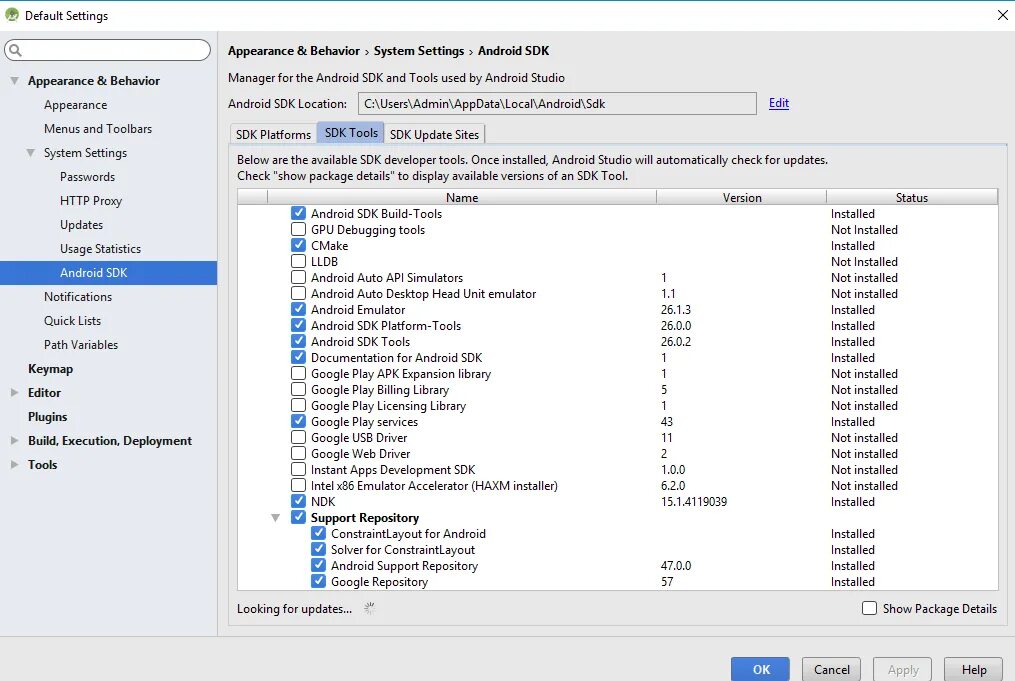Screen dimensions: 1015x681
Task: Uncheck Google Repository checkbox
Action: pyautogui.click(x=318, y=581)
